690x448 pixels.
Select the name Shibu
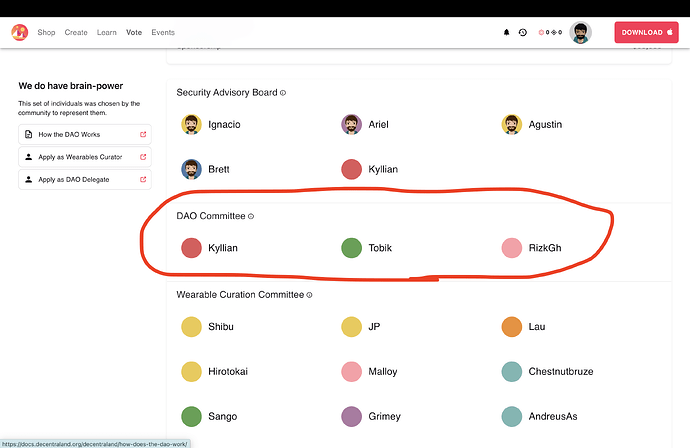(221, 327)
